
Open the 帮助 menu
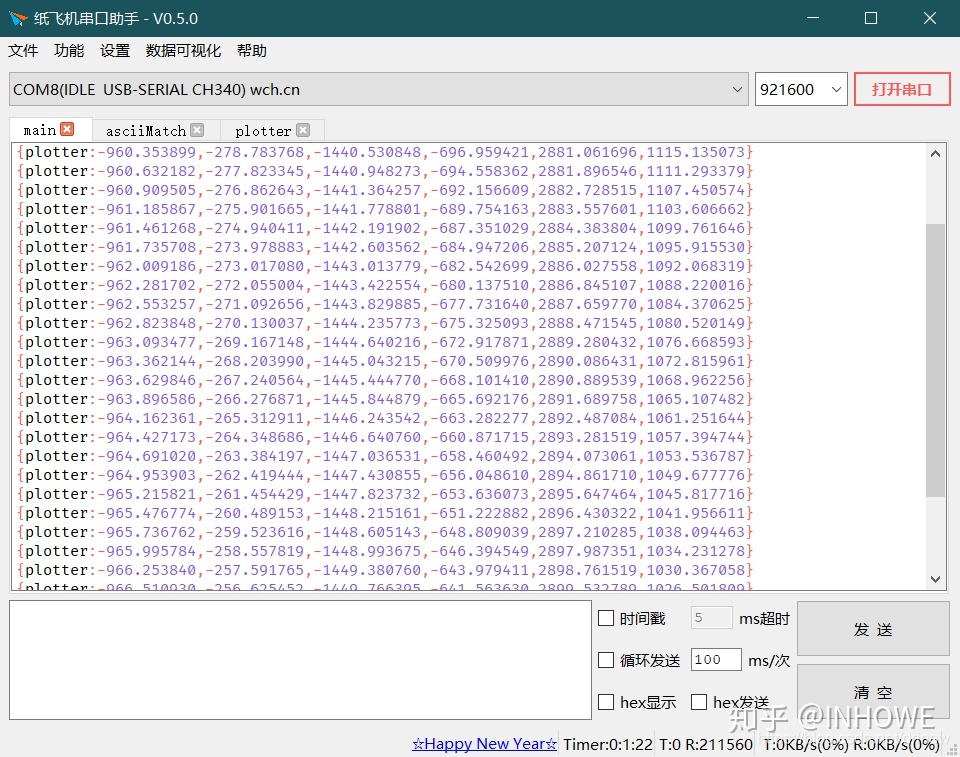click(252, 50)
